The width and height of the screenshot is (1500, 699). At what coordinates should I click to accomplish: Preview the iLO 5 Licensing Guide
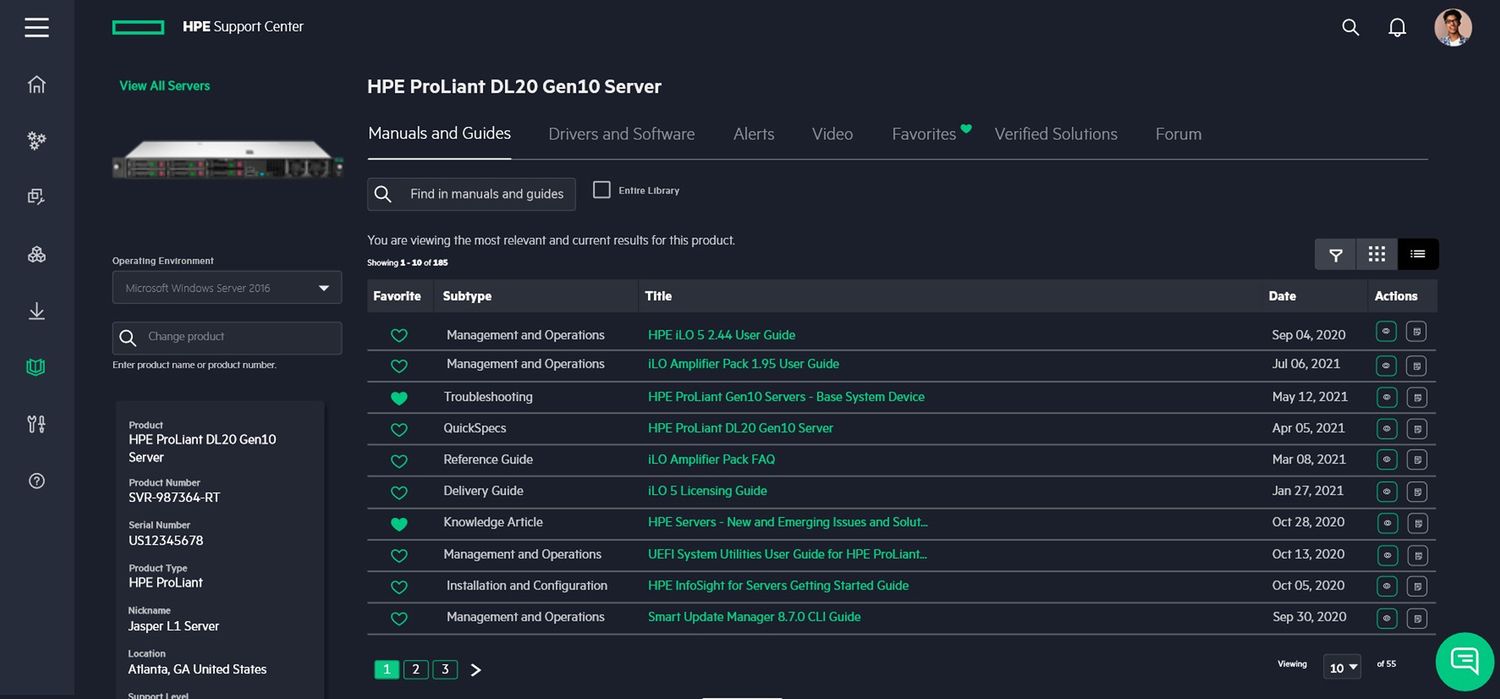tap(1386, 492)
